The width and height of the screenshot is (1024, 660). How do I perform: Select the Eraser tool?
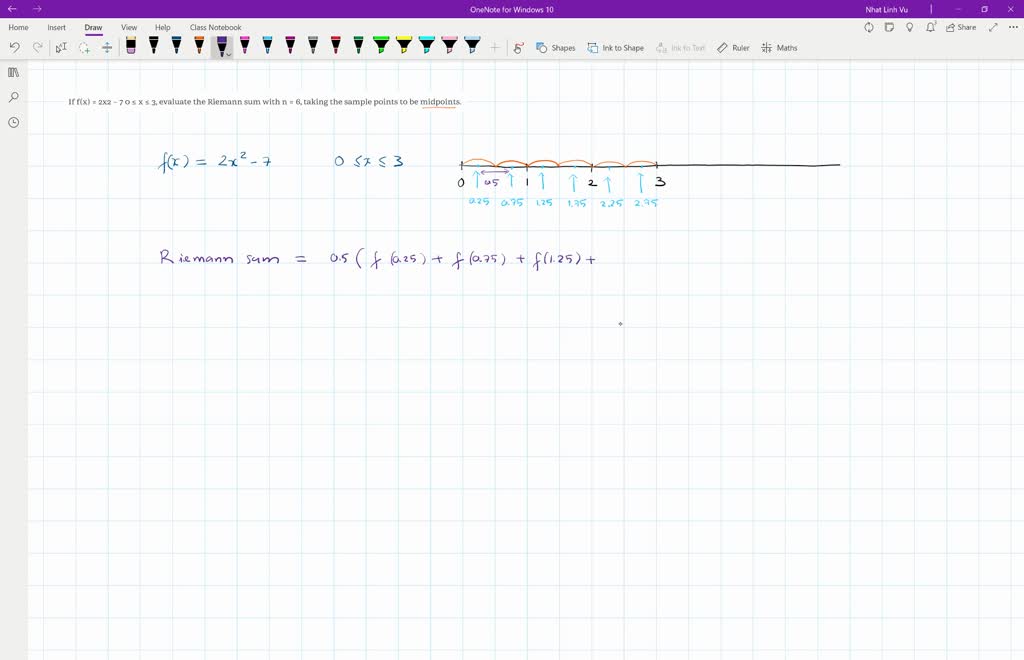131,45
